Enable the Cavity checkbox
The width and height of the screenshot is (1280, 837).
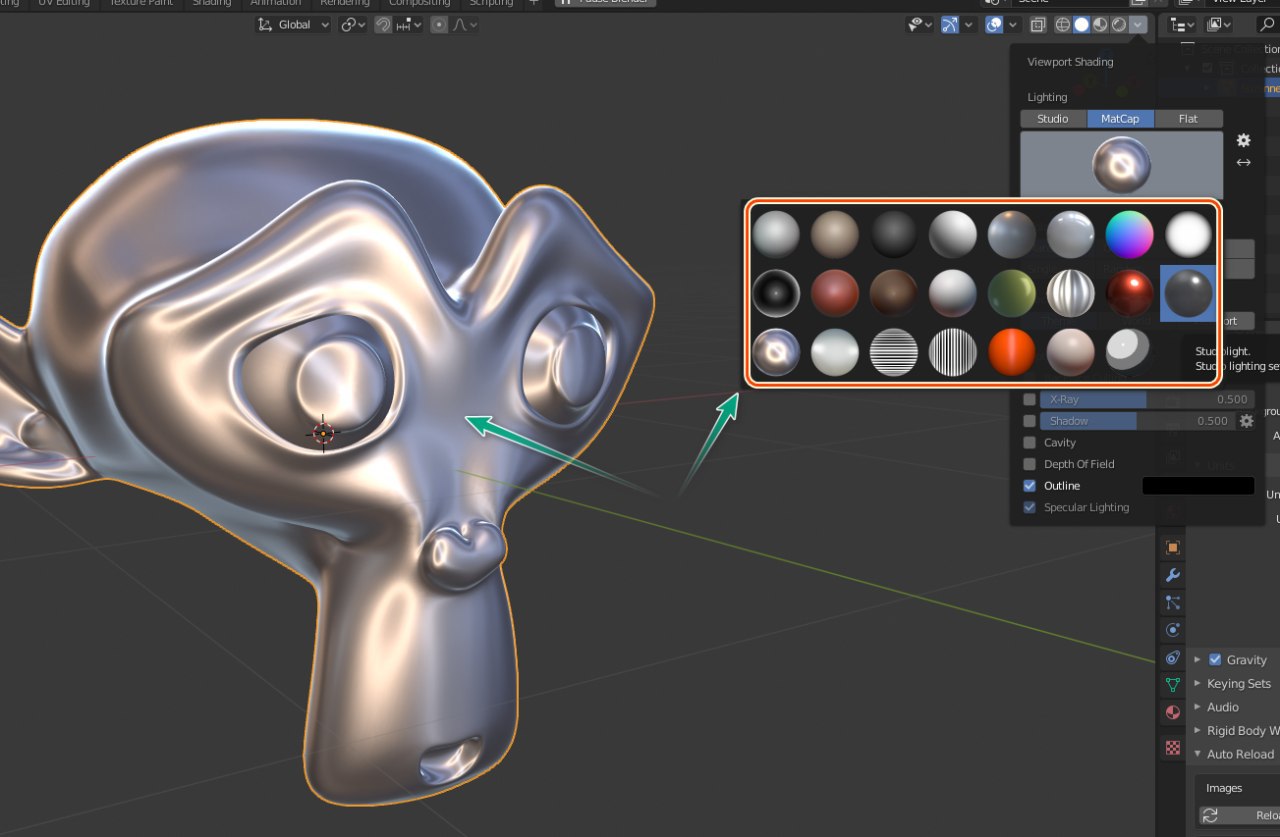click(1029, 442)
